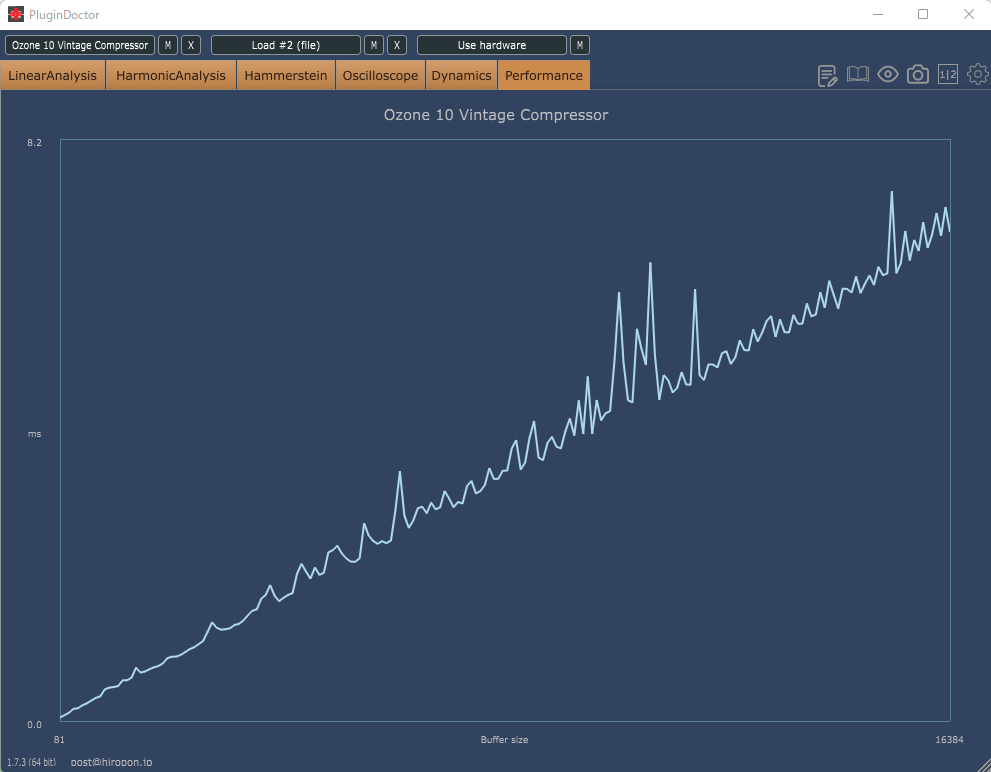
Task: Switch to LinearAnalysis tab
Action: (52, 75)
